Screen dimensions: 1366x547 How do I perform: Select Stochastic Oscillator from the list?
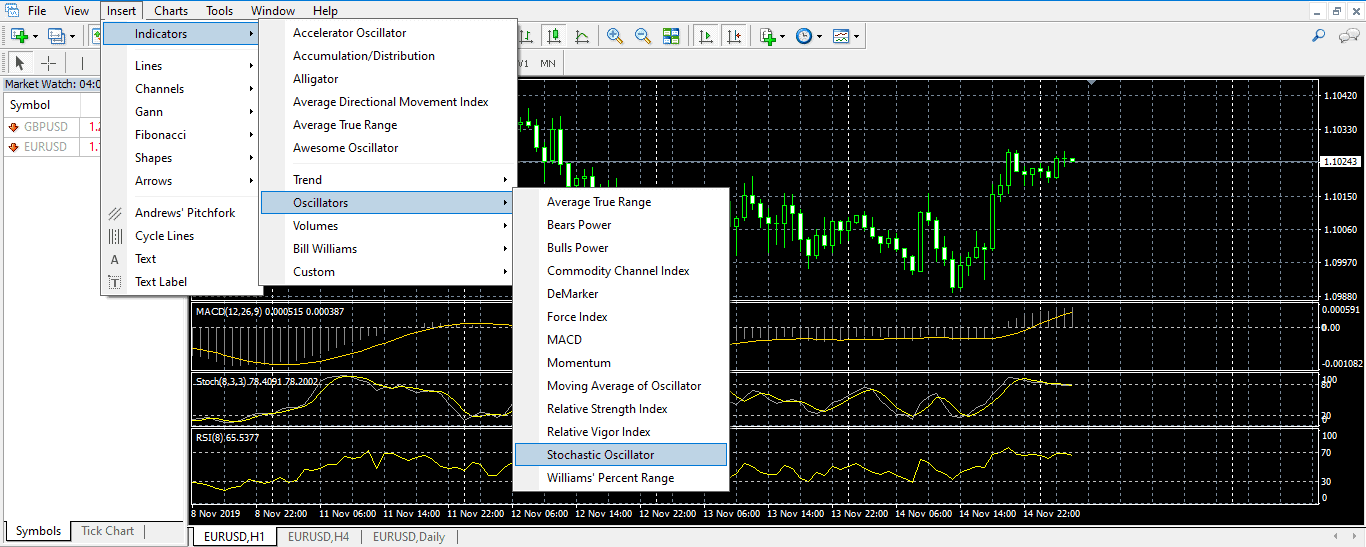point(621,455)
